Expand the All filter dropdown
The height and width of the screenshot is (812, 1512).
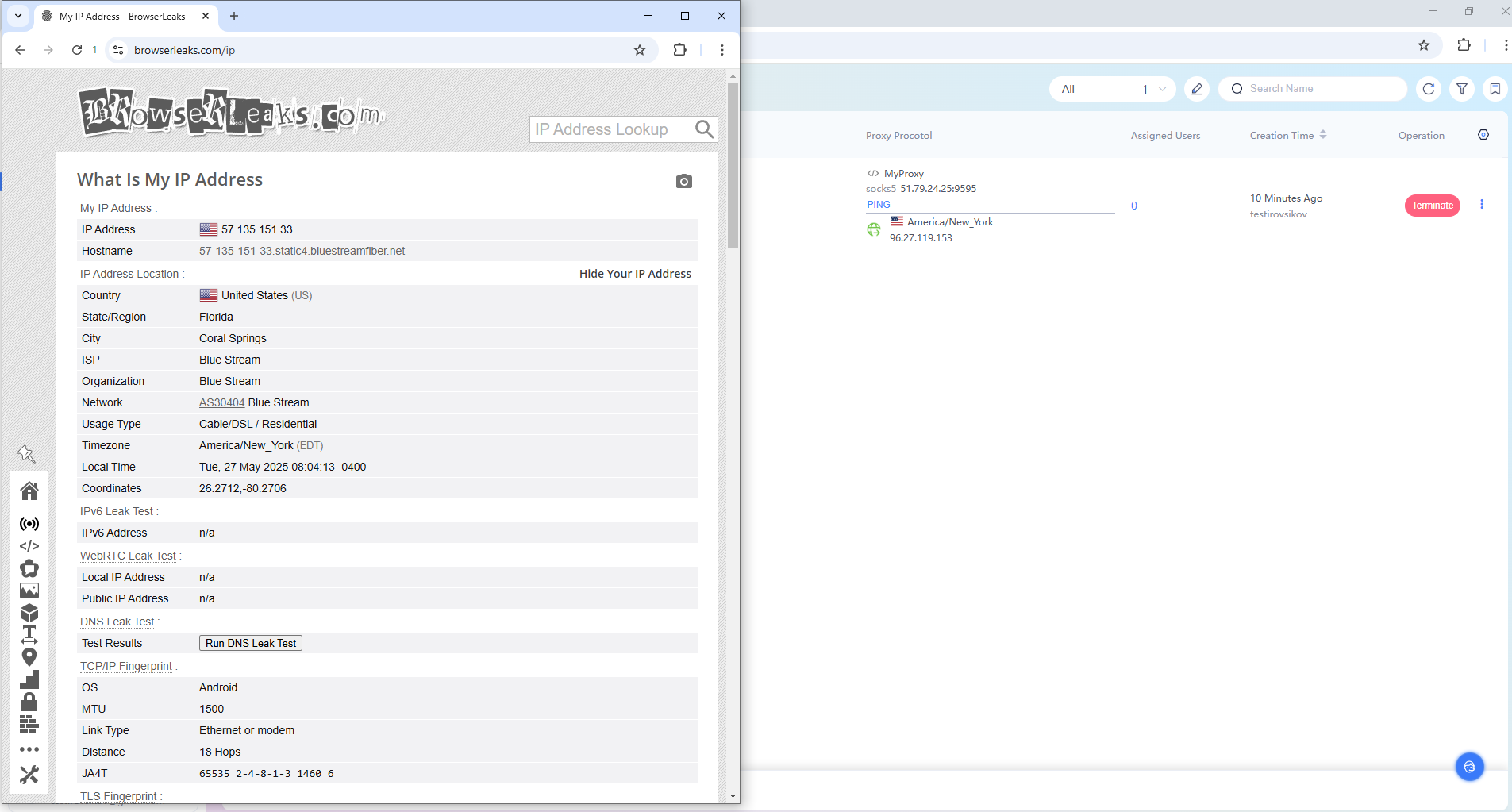pos(1113,89)
